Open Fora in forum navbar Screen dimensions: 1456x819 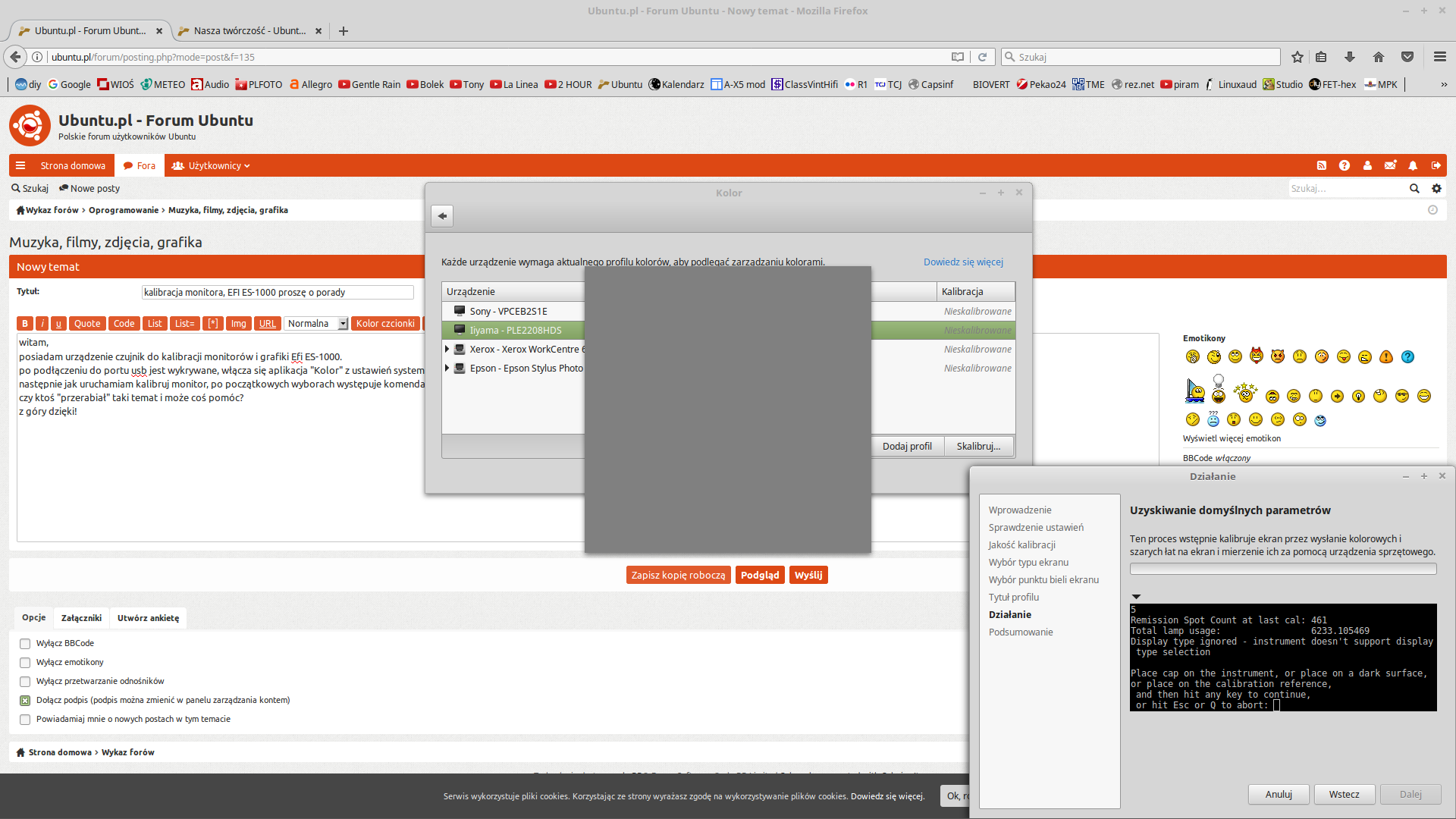pyautogui.click(x=140, y=165)
